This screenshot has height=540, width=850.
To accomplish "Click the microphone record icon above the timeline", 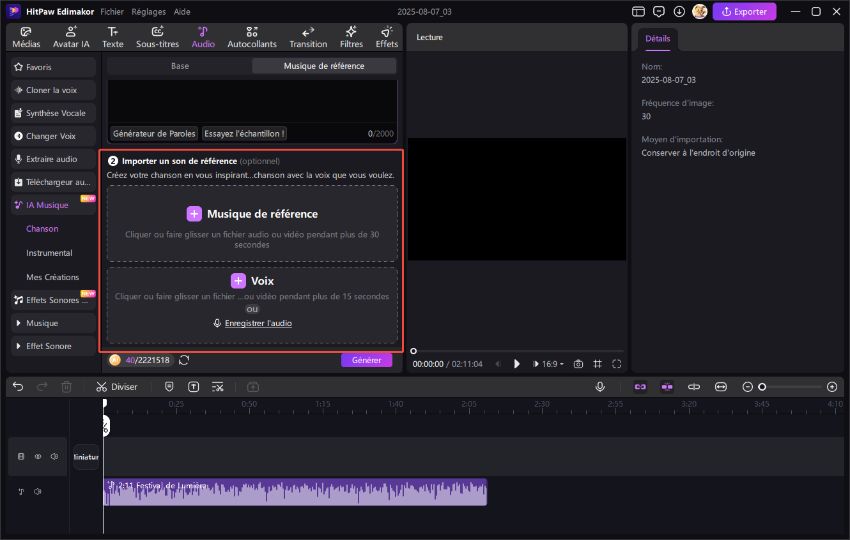I will [600, 387].
